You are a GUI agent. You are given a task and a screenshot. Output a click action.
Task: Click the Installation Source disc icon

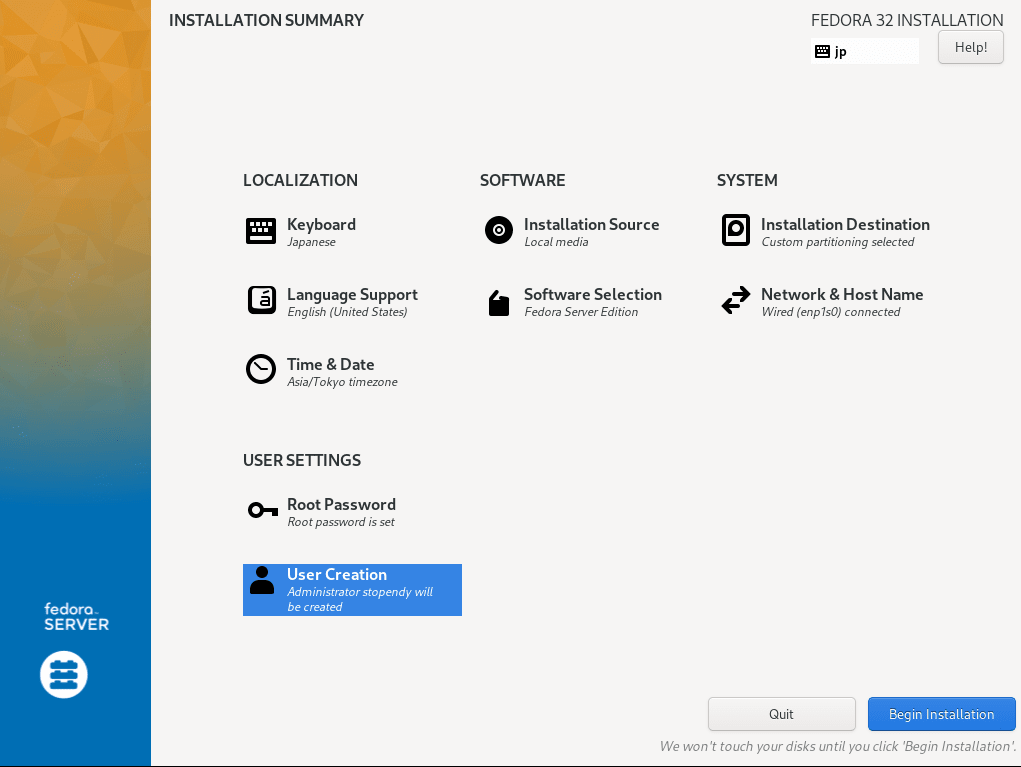pos(498,230)
